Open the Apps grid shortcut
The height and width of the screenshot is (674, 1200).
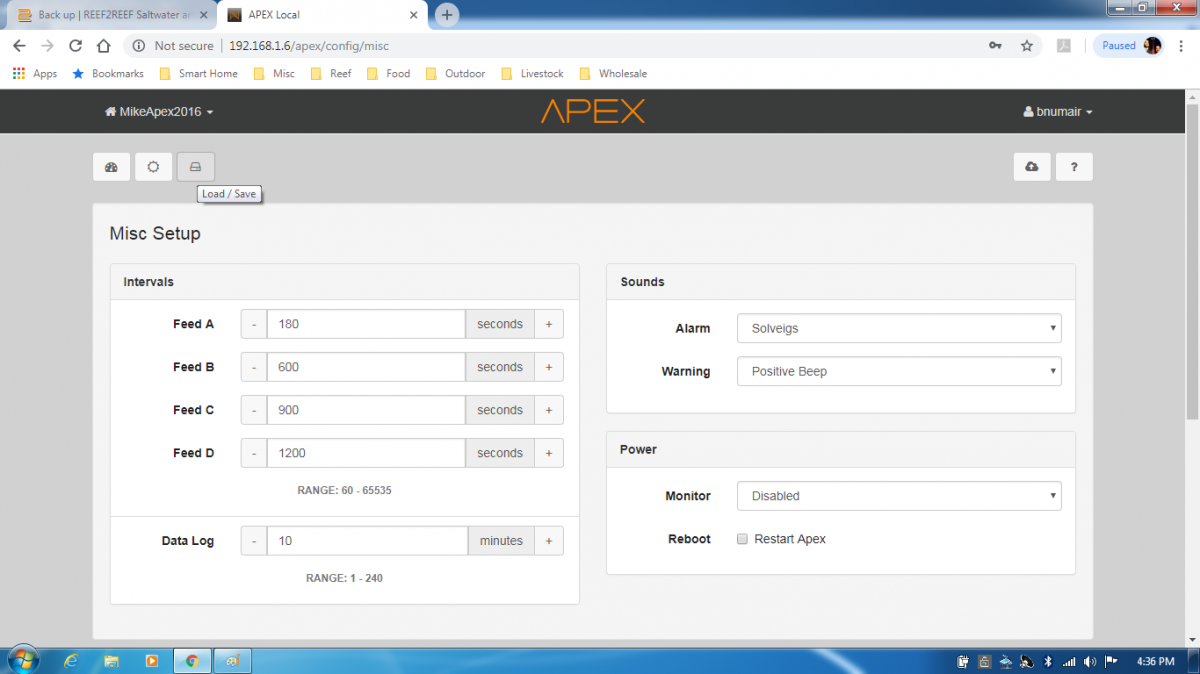pos(35,74)
